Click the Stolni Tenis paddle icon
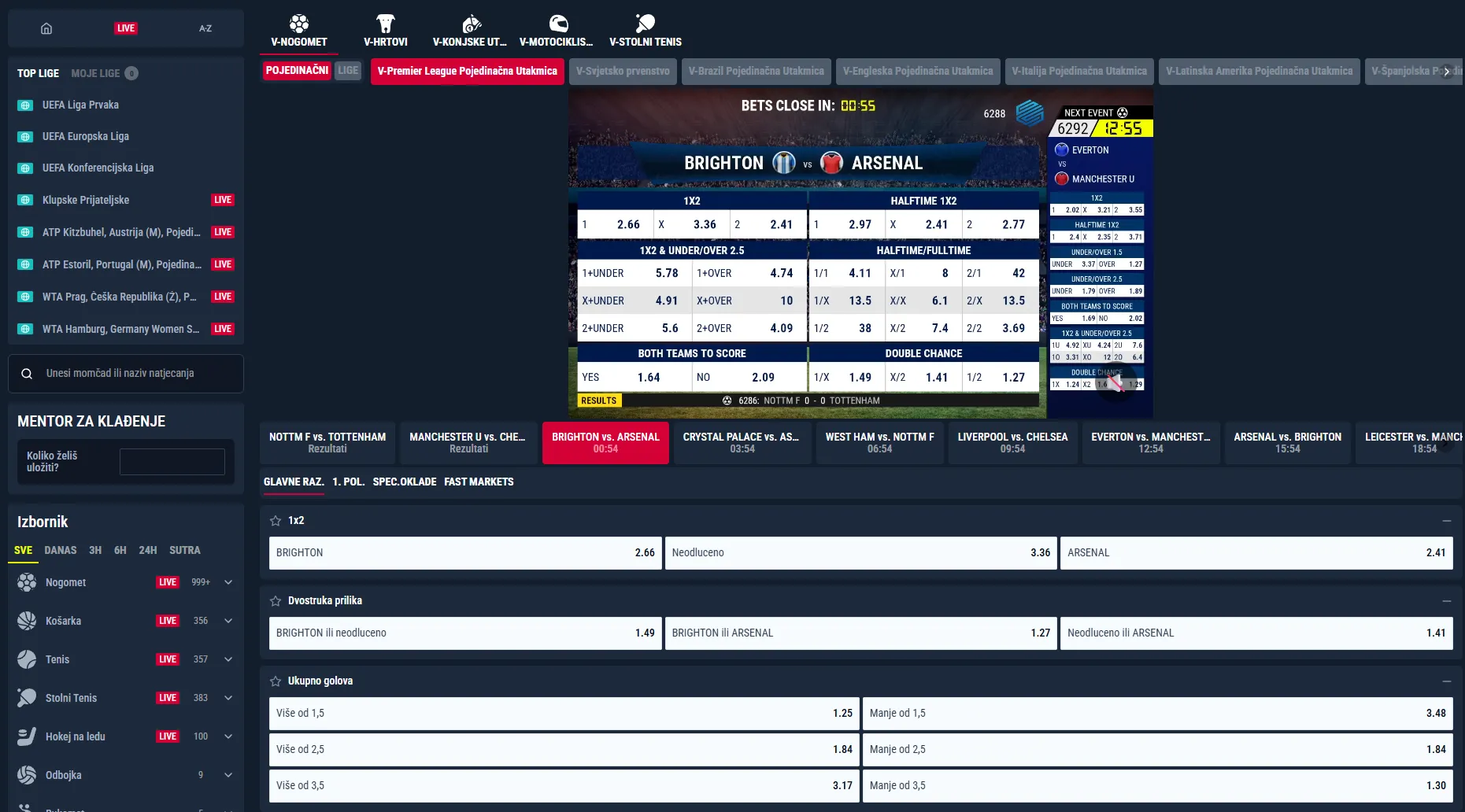 [27, 698]
